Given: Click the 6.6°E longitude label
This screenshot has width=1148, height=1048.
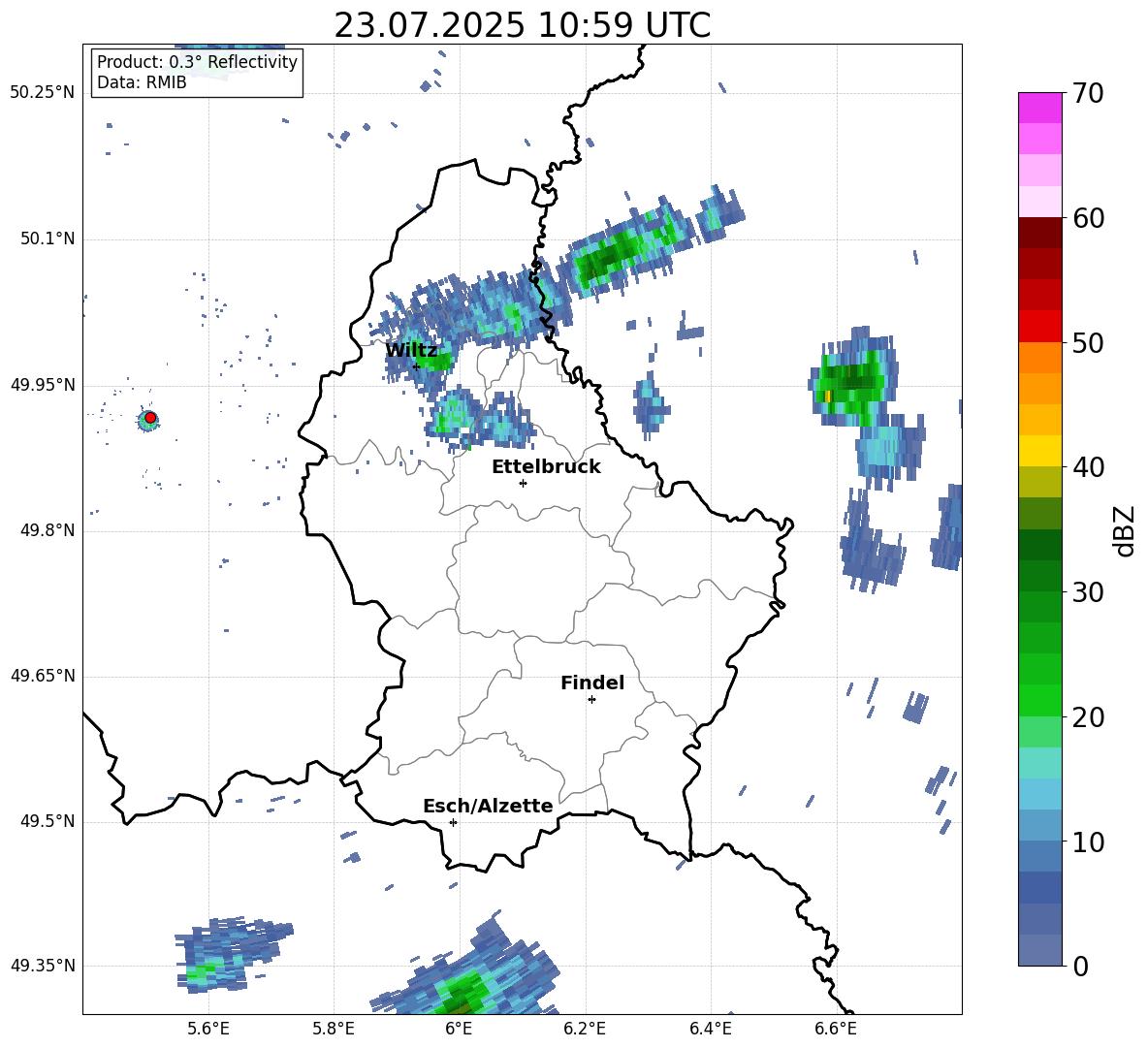Looking at the screenshot, I should pyautogui.click(x=836, y=1029).
